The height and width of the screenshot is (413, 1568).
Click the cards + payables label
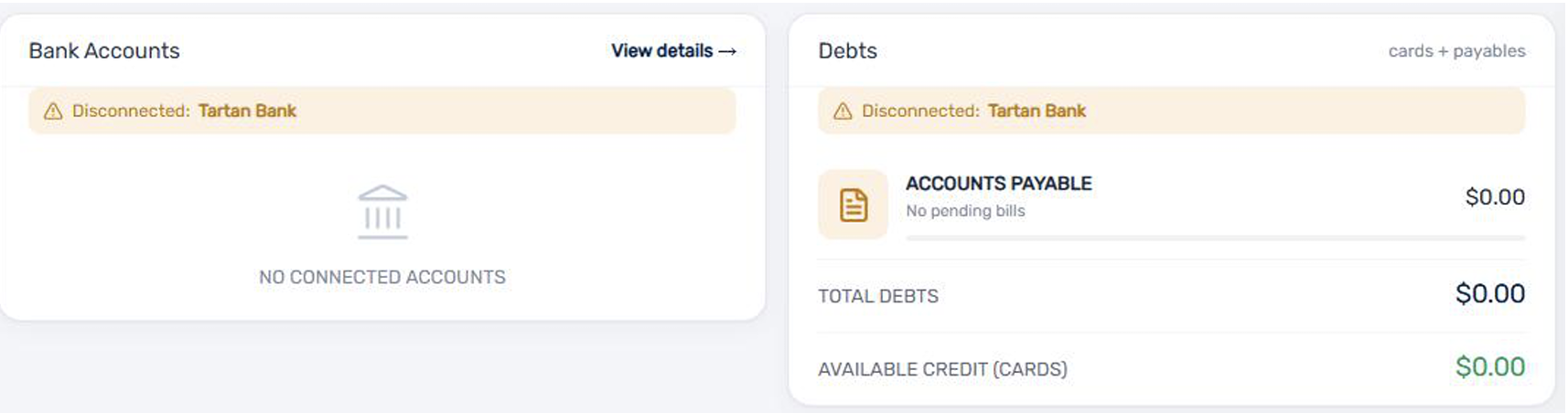click(1456, 51)
